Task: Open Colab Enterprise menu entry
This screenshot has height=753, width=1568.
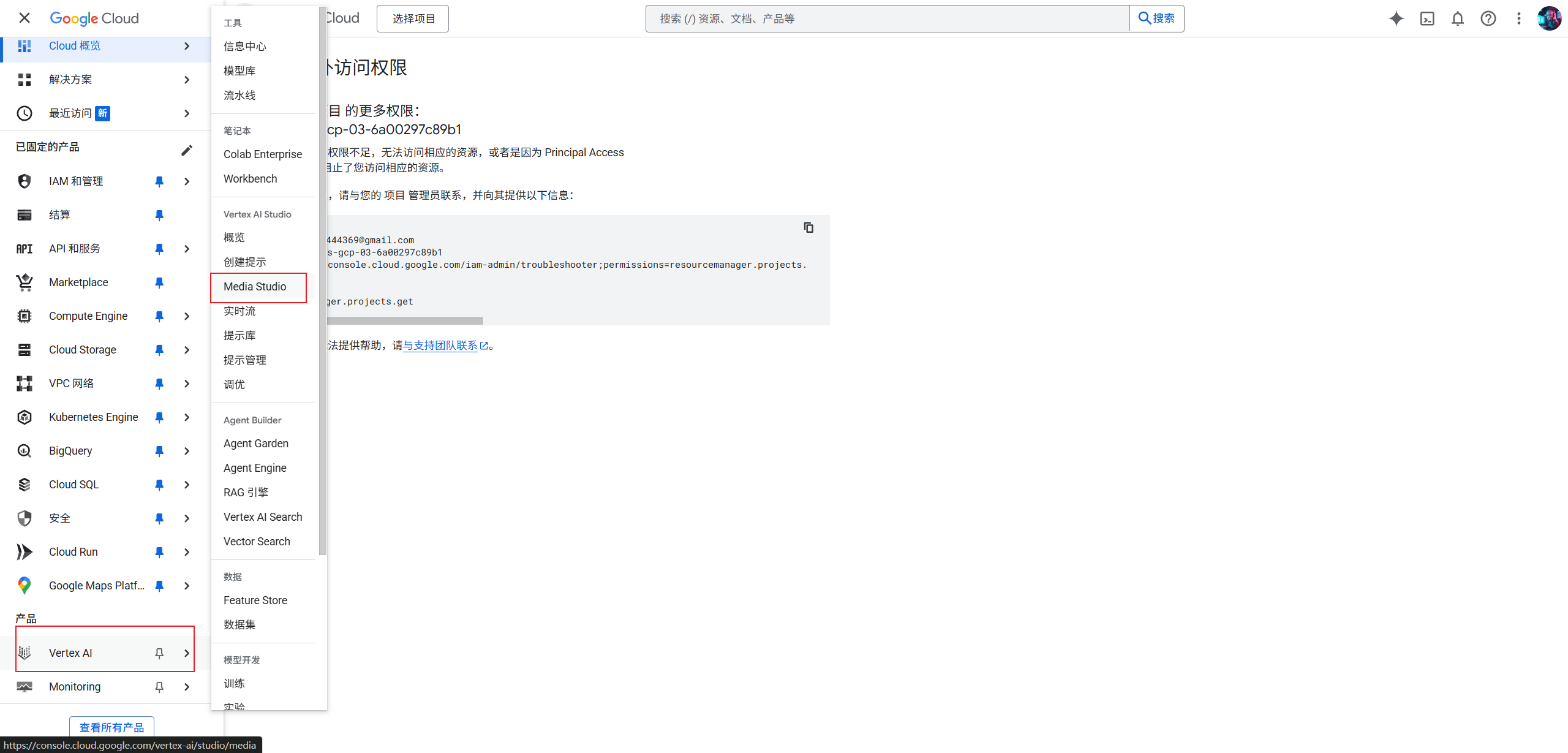Action: click(x=263, y=154)
